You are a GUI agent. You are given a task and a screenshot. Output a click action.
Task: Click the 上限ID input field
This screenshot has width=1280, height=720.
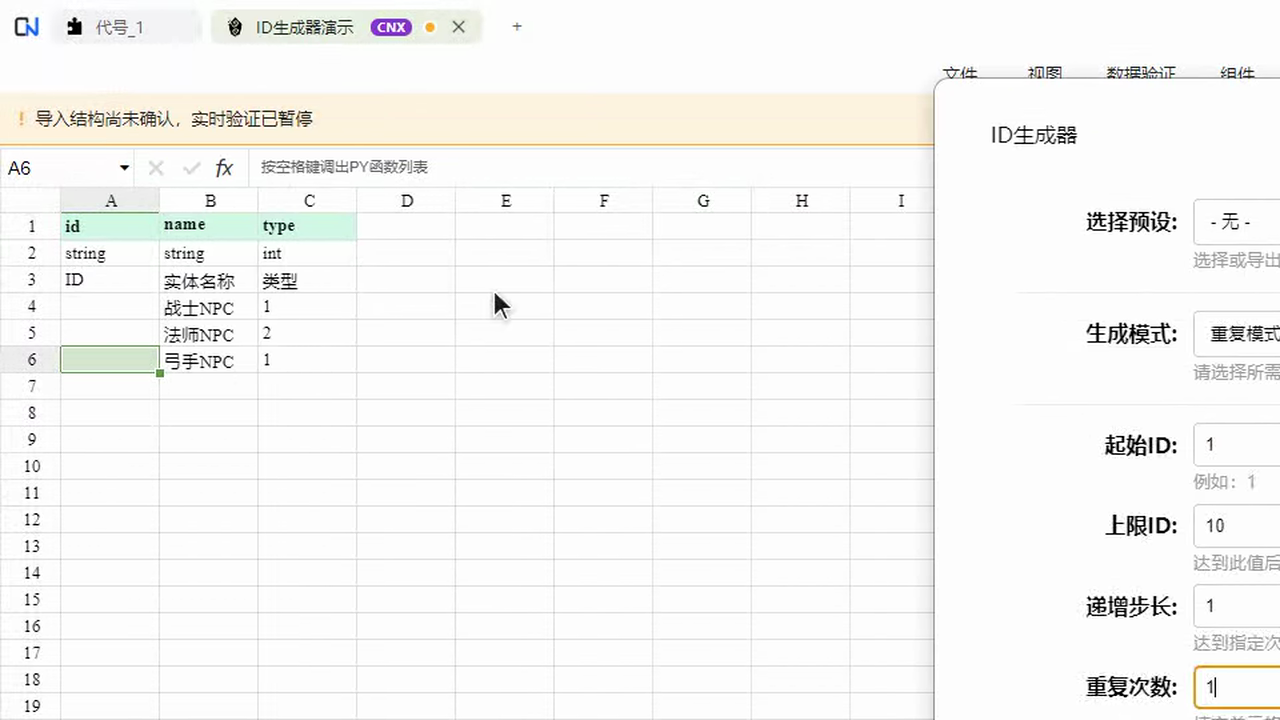click(1237, 525)
